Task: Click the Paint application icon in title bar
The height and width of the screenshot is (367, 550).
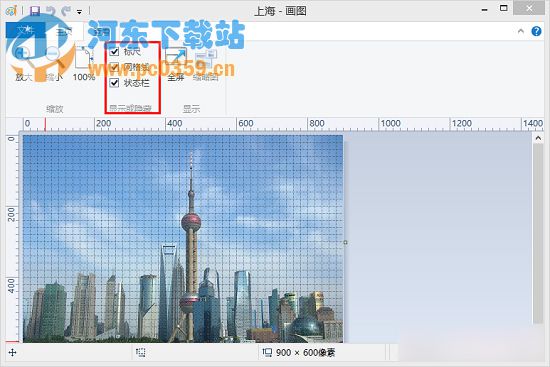Action: [11, 11]
